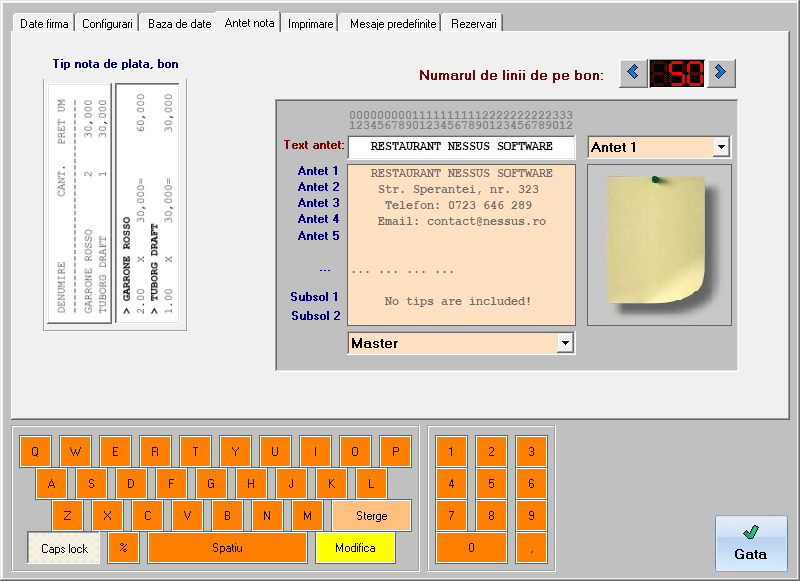Tap the M key on keyboard
The height and width of the screenshot is (581, 800).
click(308, 516)
